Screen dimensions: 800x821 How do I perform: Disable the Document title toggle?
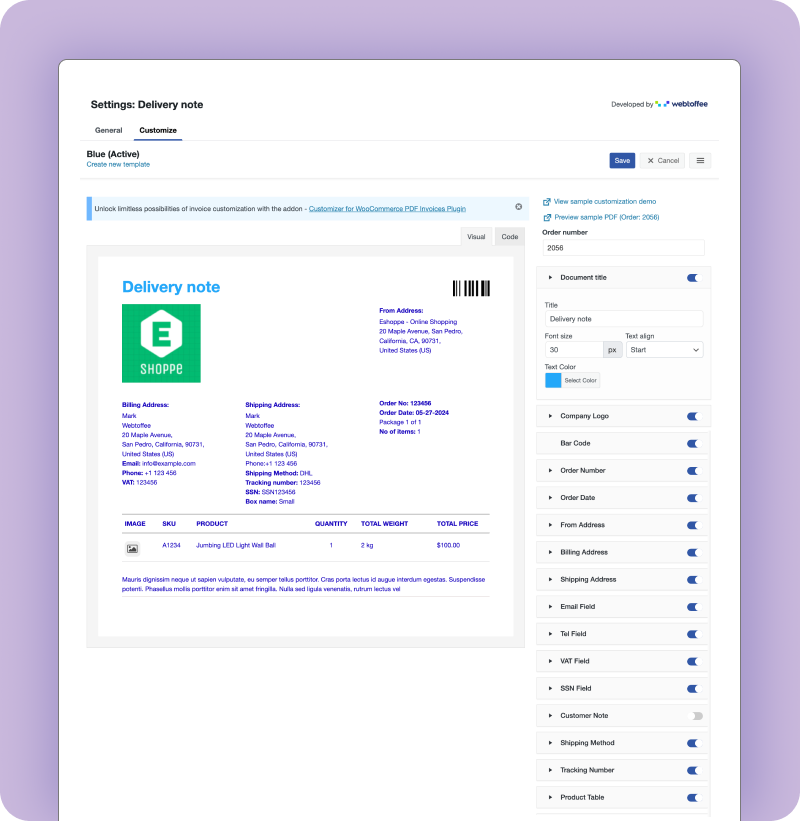point(693,277)
